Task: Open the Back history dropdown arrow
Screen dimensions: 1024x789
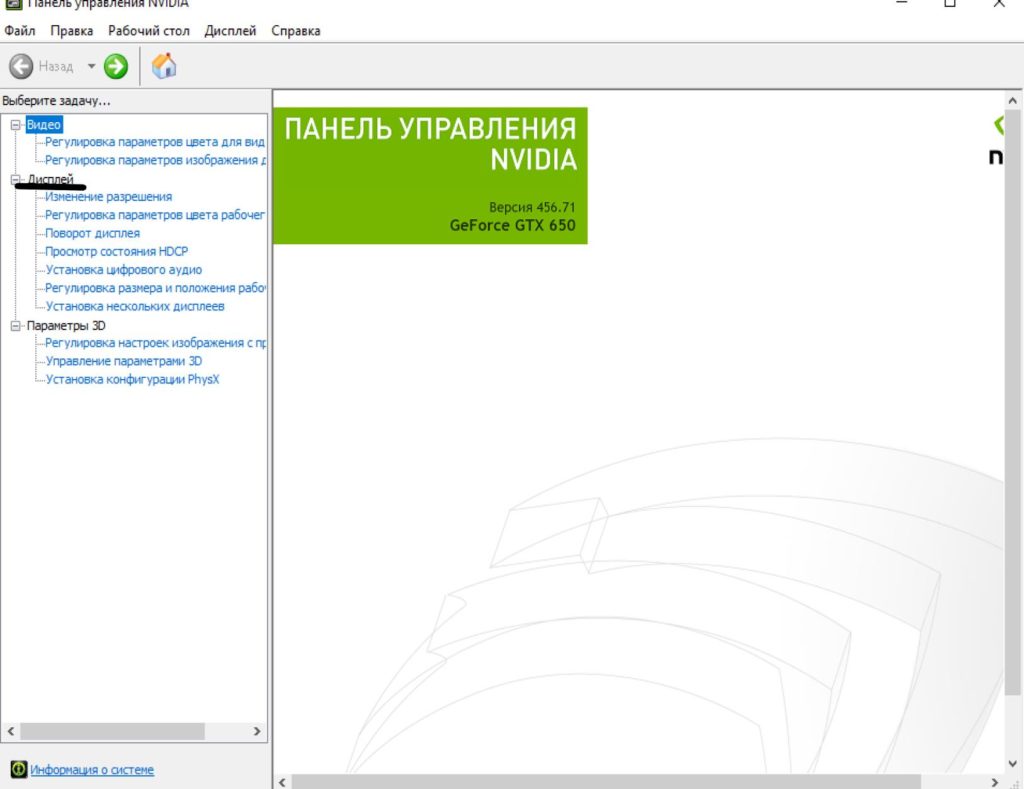Action: 91,67
